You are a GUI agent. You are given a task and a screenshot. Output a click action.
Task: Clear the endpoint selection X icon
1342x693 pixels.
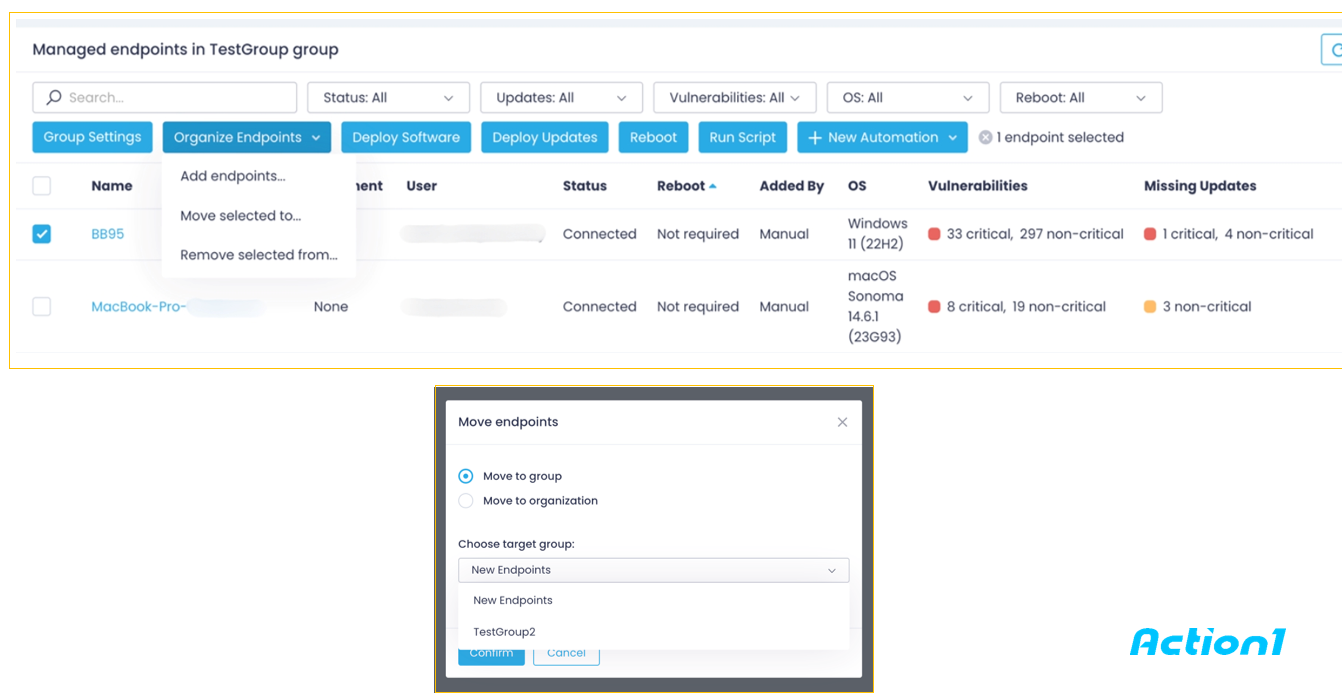tap(985, 138)
